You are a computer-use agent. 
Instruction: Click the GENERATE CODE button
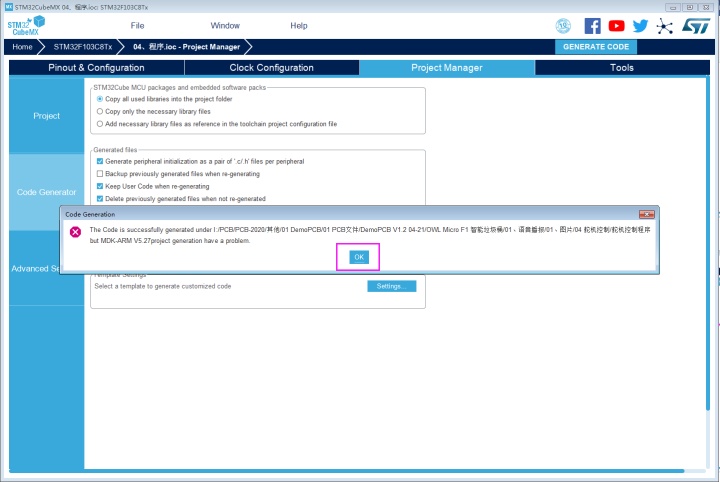coord(596,47)
